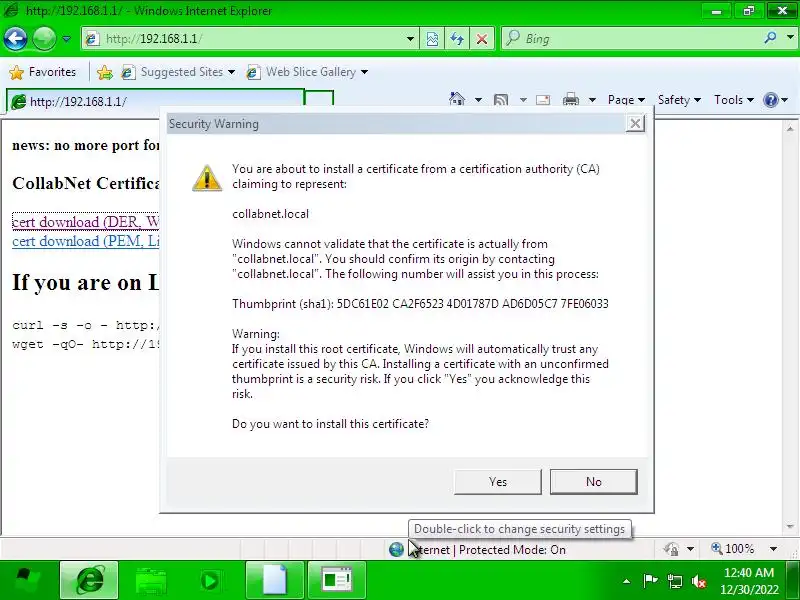This screenshot has height=600, width=800.
Task: Toggle the Compatibility View icon
Action: tap(432, 39)
